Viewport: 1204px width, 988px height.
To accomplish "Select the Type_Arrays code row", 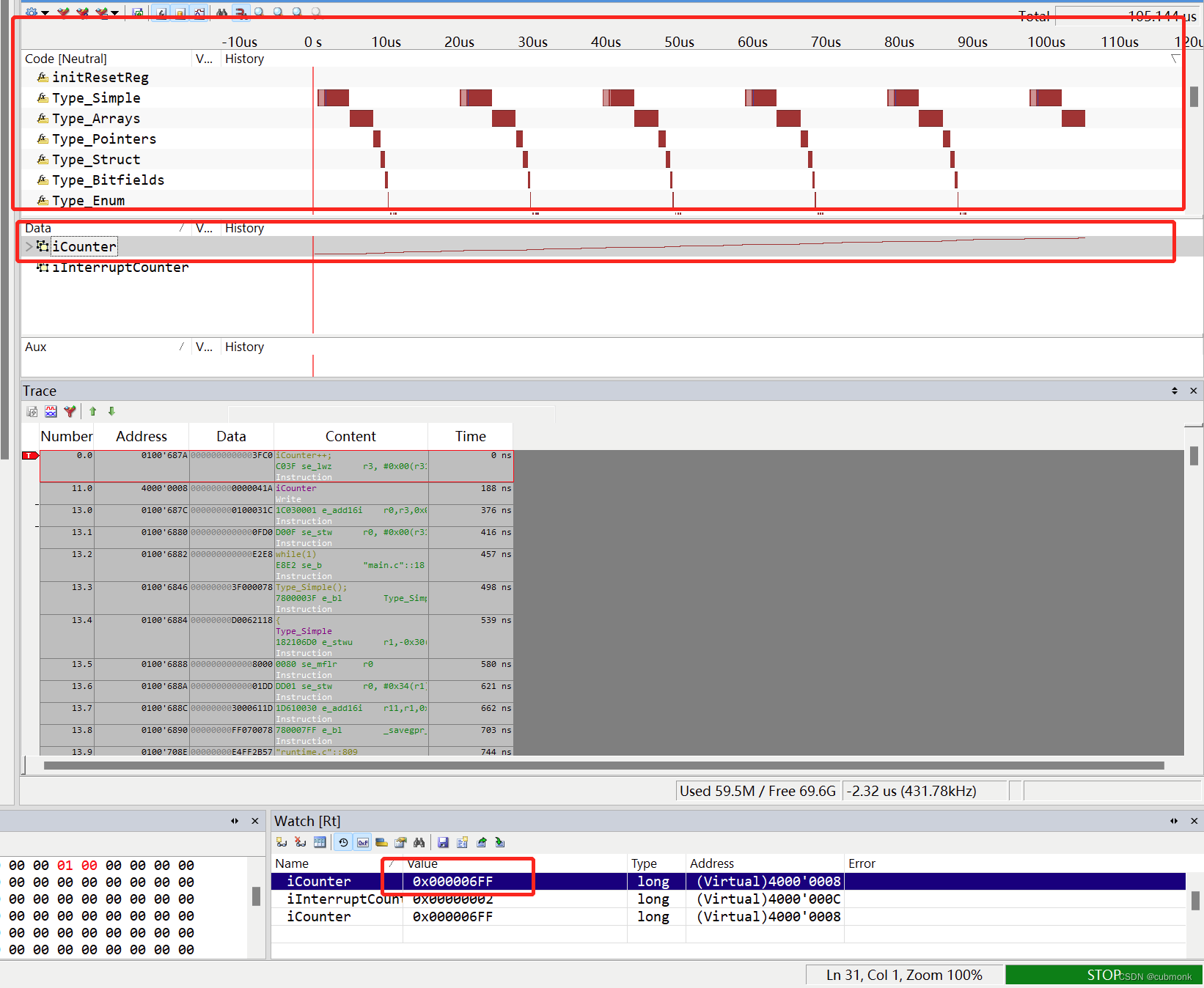I will (96, 119).
